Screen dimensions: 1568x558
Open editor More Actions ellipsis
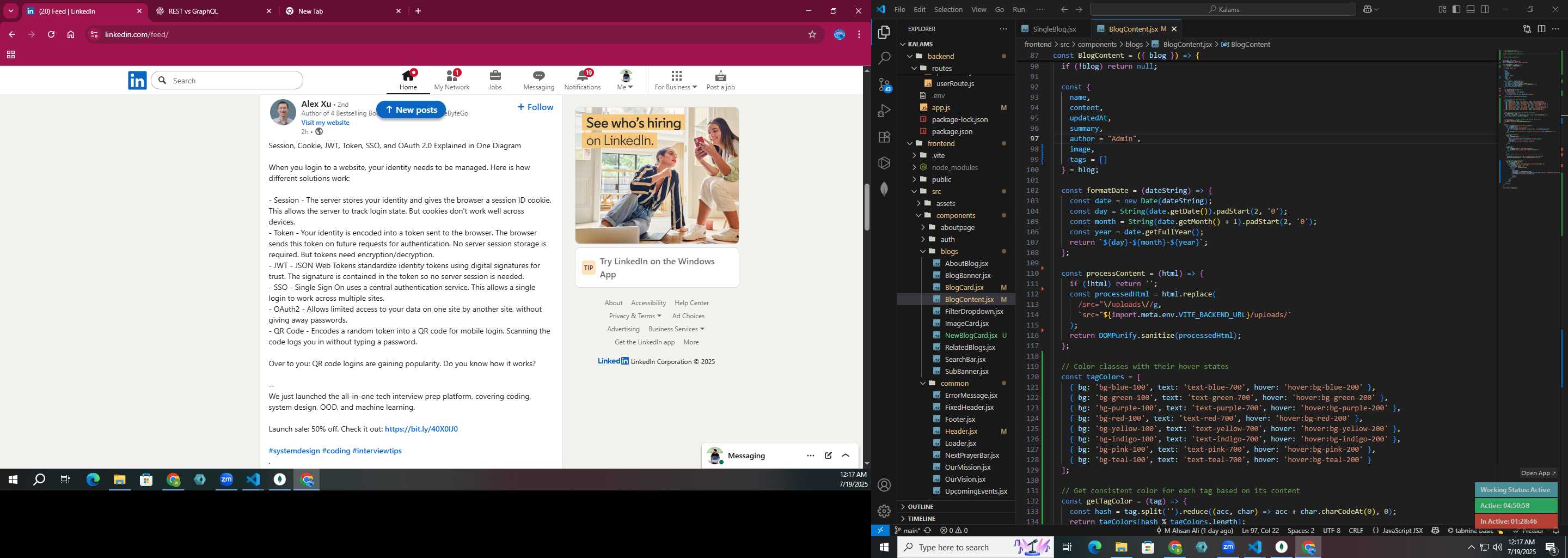pyautogui.click(x=1556, y=29)
